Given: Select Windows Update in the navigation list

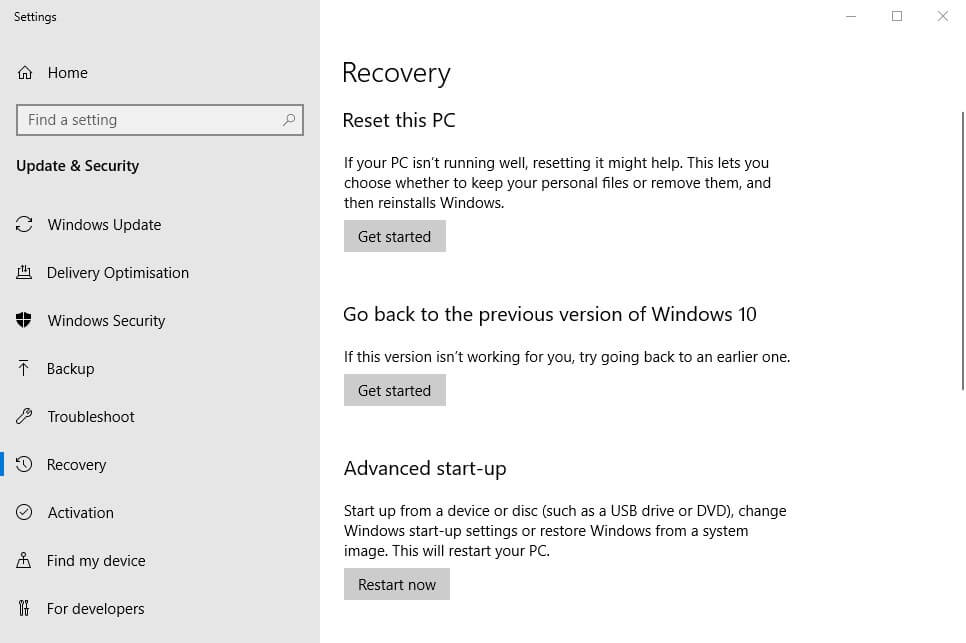Looking at the screenshot, I should [103, 224].
